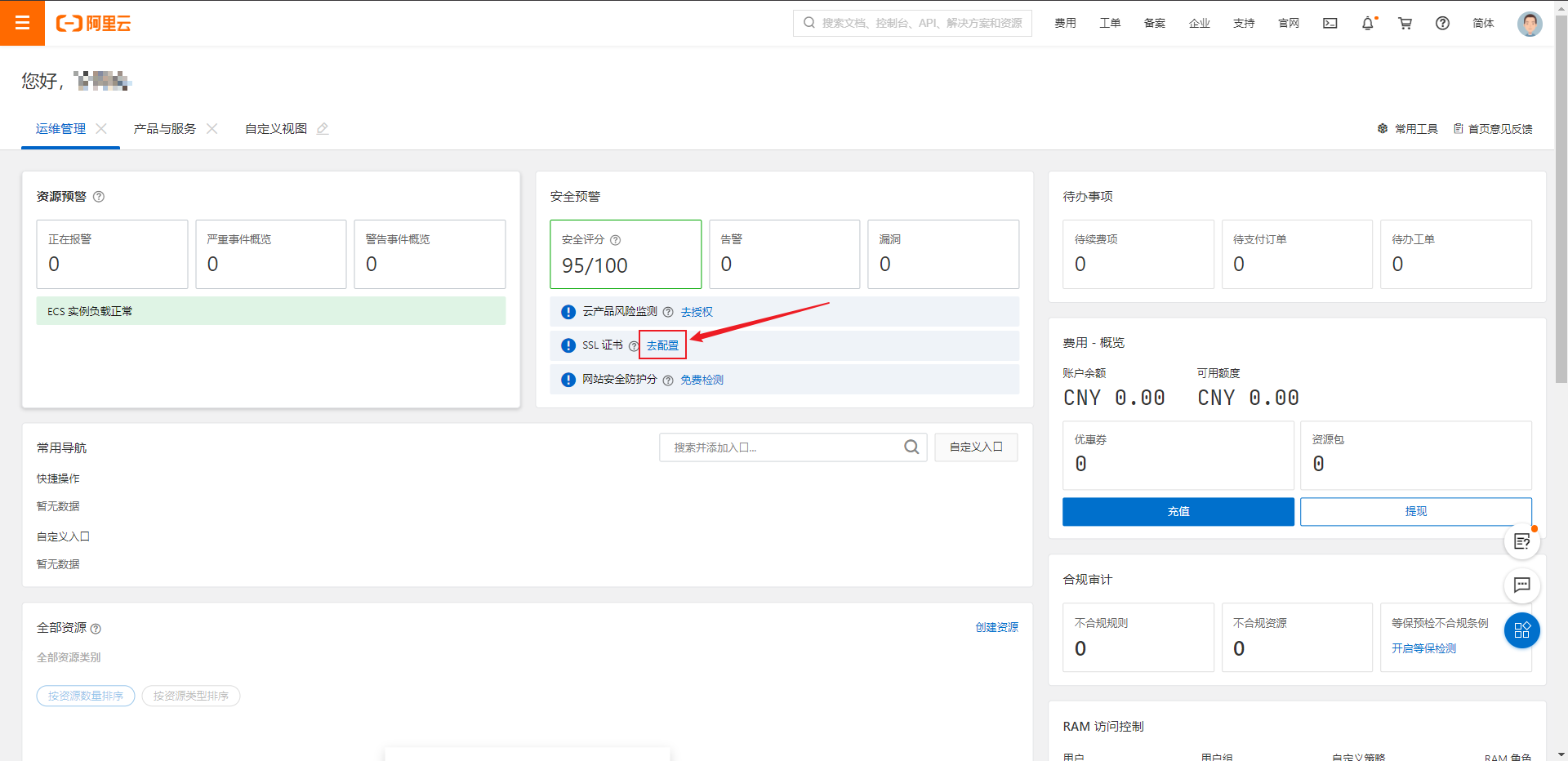1568x761 pixels.
Task: Close the 产品与服务 tab
Action: click(x=212, y=128)
